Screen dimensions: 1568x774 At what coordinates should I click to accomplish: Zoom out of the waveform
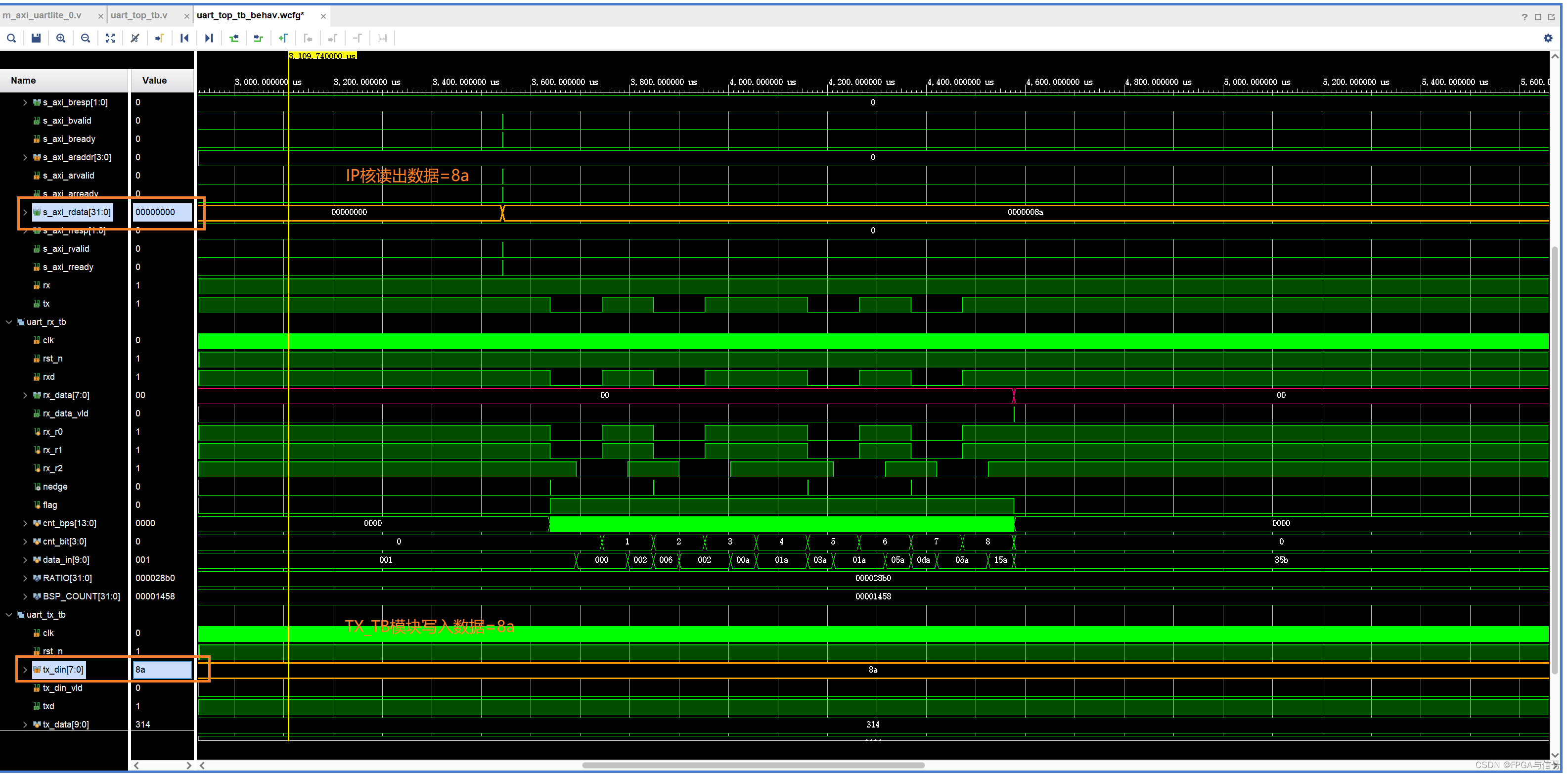(x=86, y=39)
